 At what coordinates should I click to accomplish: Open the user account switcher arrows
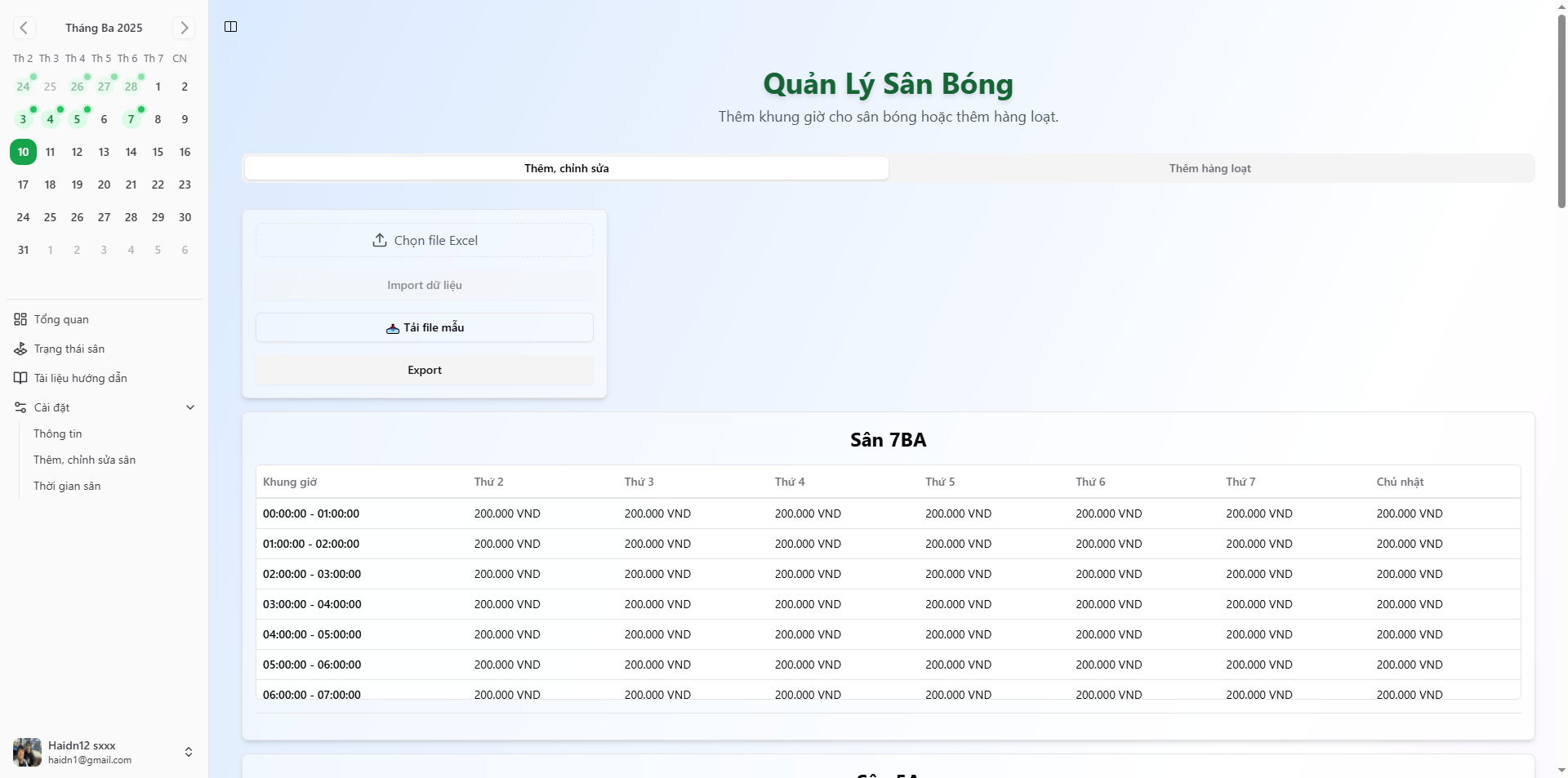tap(189, 752)
